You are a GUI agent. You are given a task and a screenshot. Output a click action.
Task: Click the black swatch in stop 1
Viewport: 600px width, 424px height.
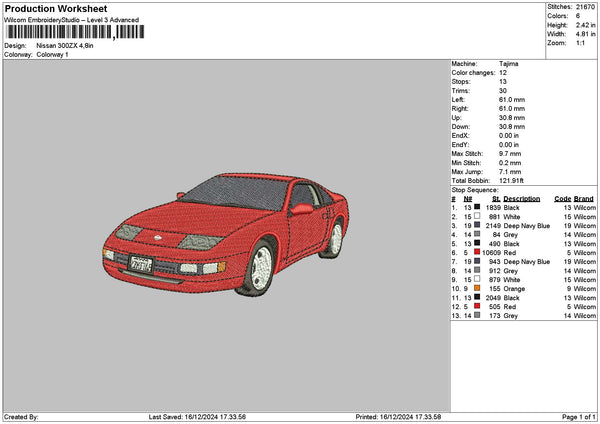477,207
